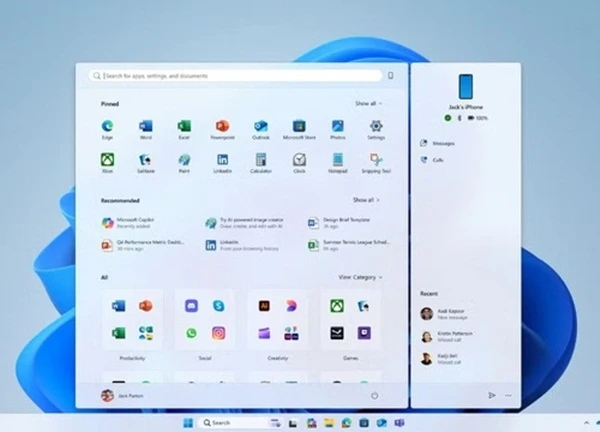This screenshot has height=432, width=600.
Task: Launch the Clock app
Action: (299, 163)
